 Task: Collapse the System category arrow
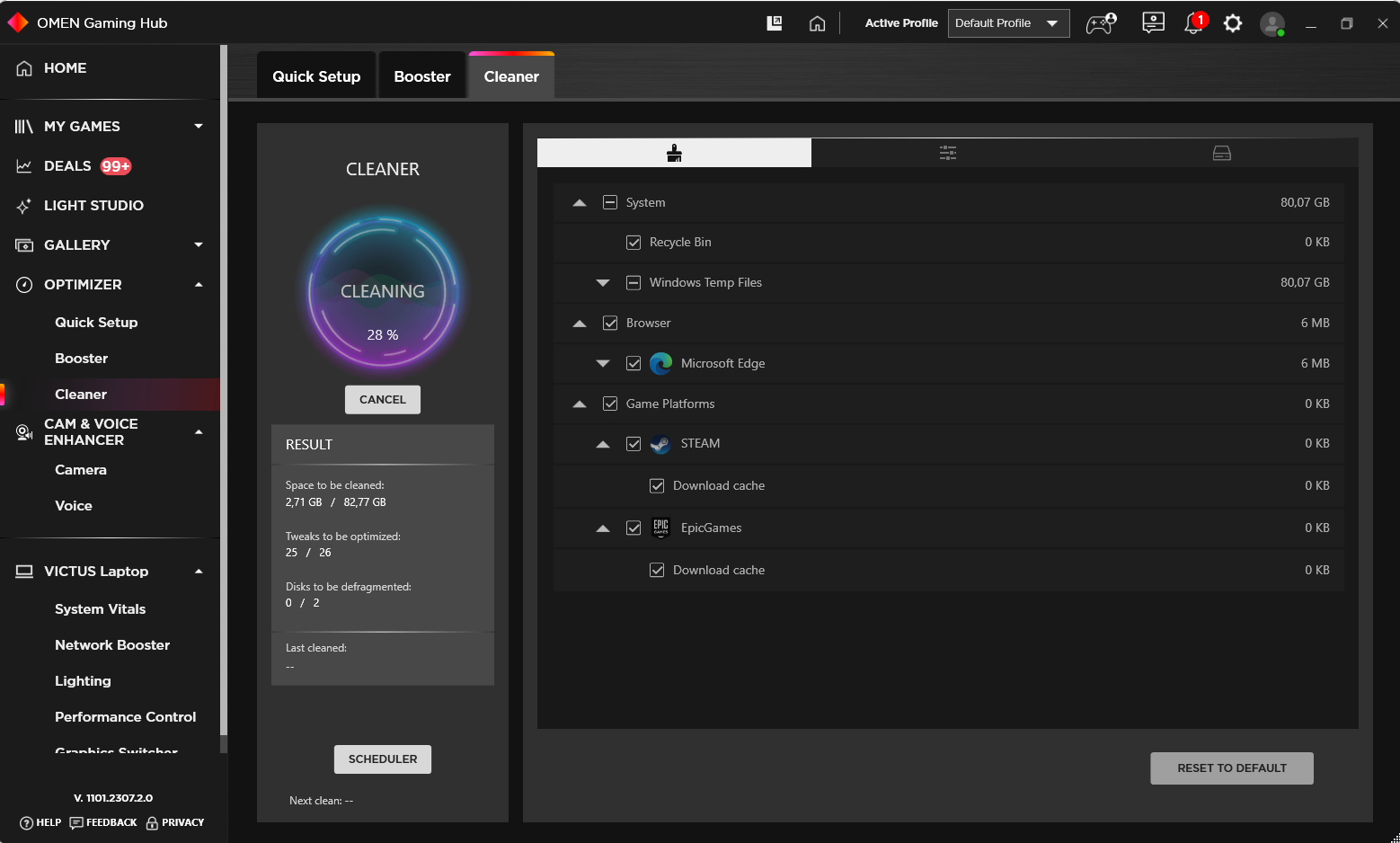[580, 203]
